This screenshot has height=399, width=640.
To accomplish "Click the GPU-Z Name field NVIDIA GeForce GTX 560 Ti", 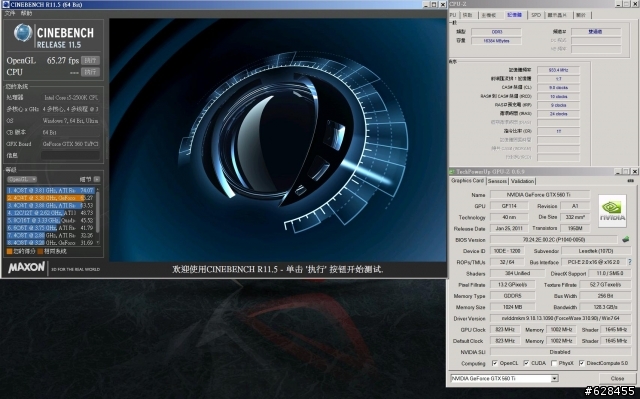I will [x=540, y=195].
